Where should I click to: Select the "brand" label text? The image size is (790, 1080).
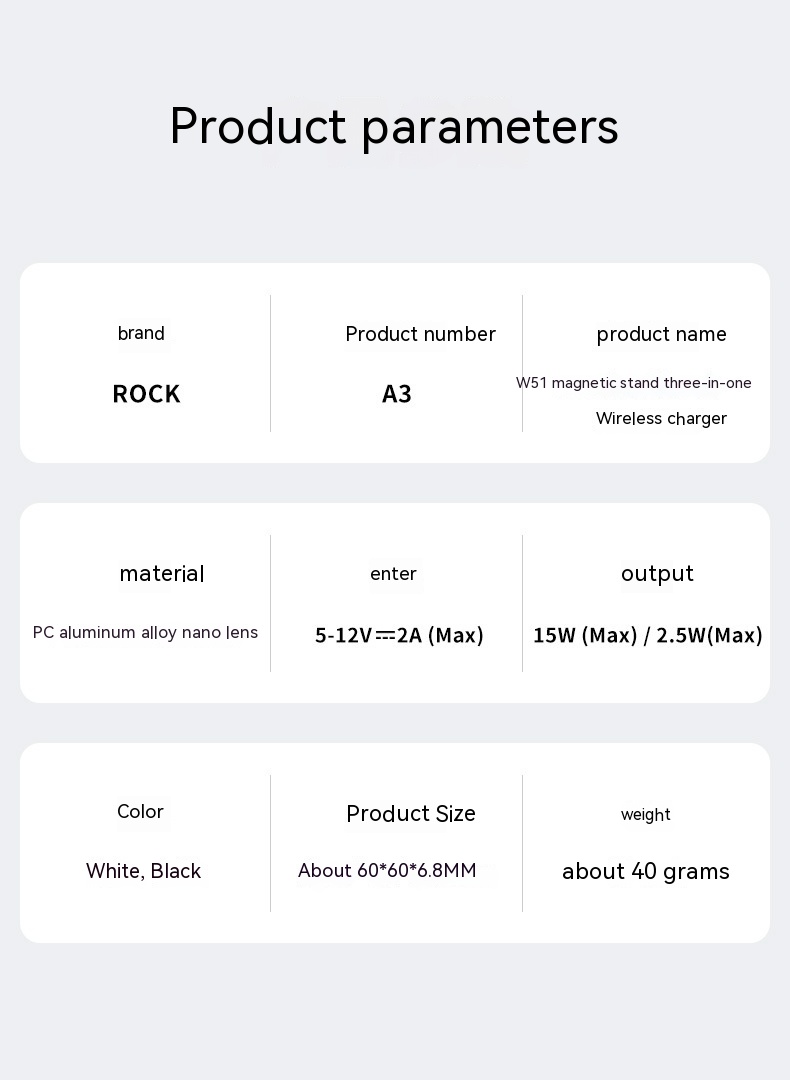click(x=141, y=334)
